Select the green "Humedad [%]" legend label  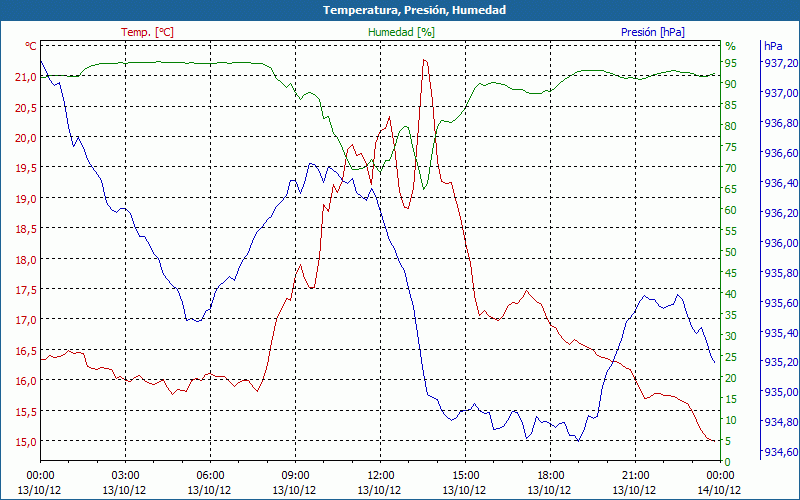pyautogui.click(x=402, y=32)
